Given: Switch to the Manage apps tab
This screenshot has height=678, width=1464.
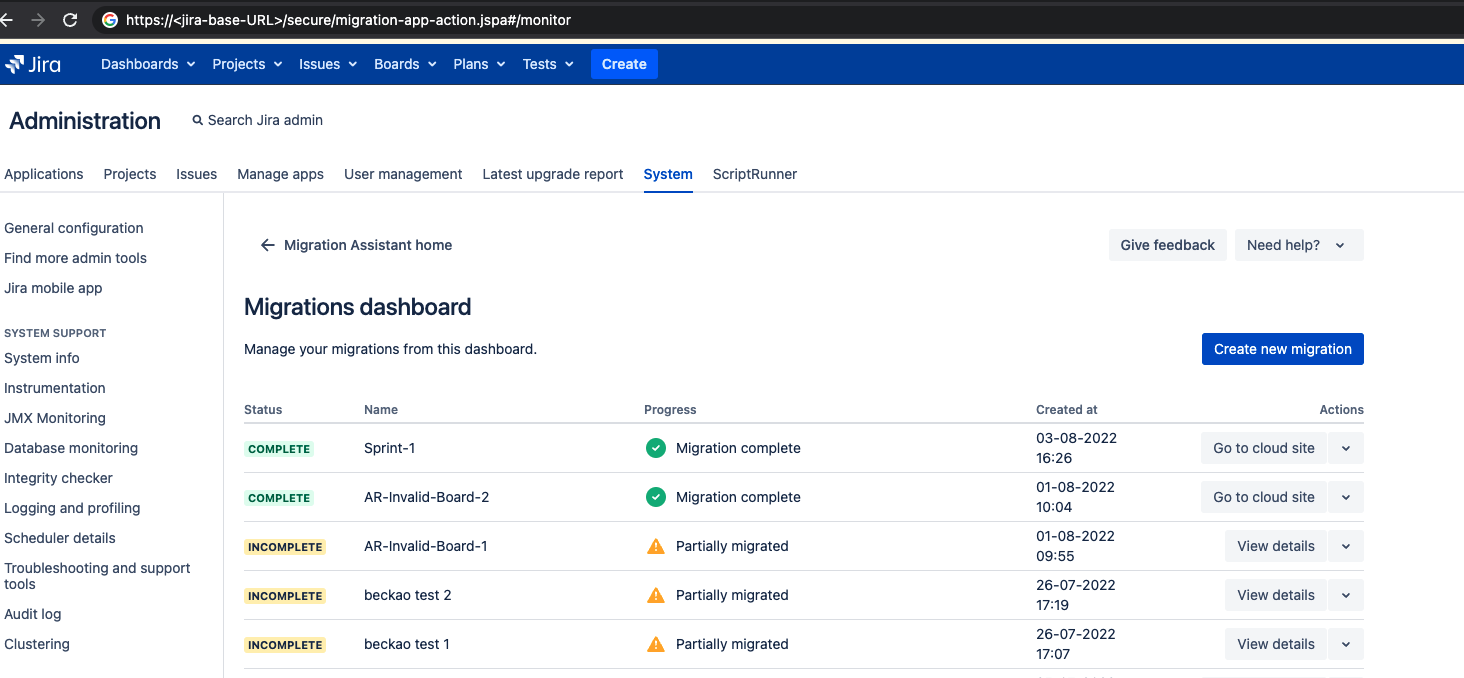Looking at the screenshot, I should [x=280, y=174].
